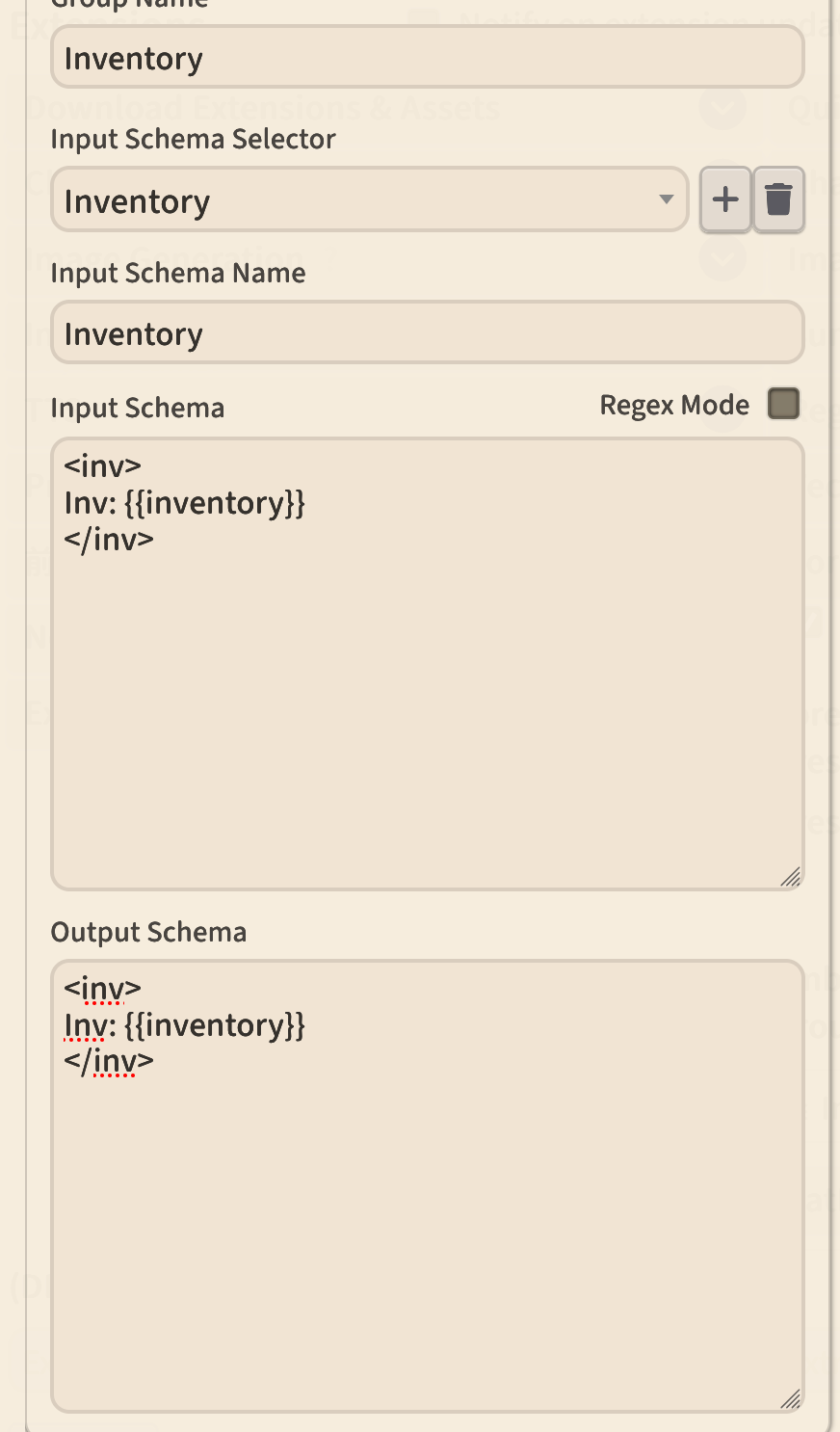Place cursor on opening <inv> tag in Input Schema
The width and height of the screenshot is (840, 1432).
(x=103, y=466)
